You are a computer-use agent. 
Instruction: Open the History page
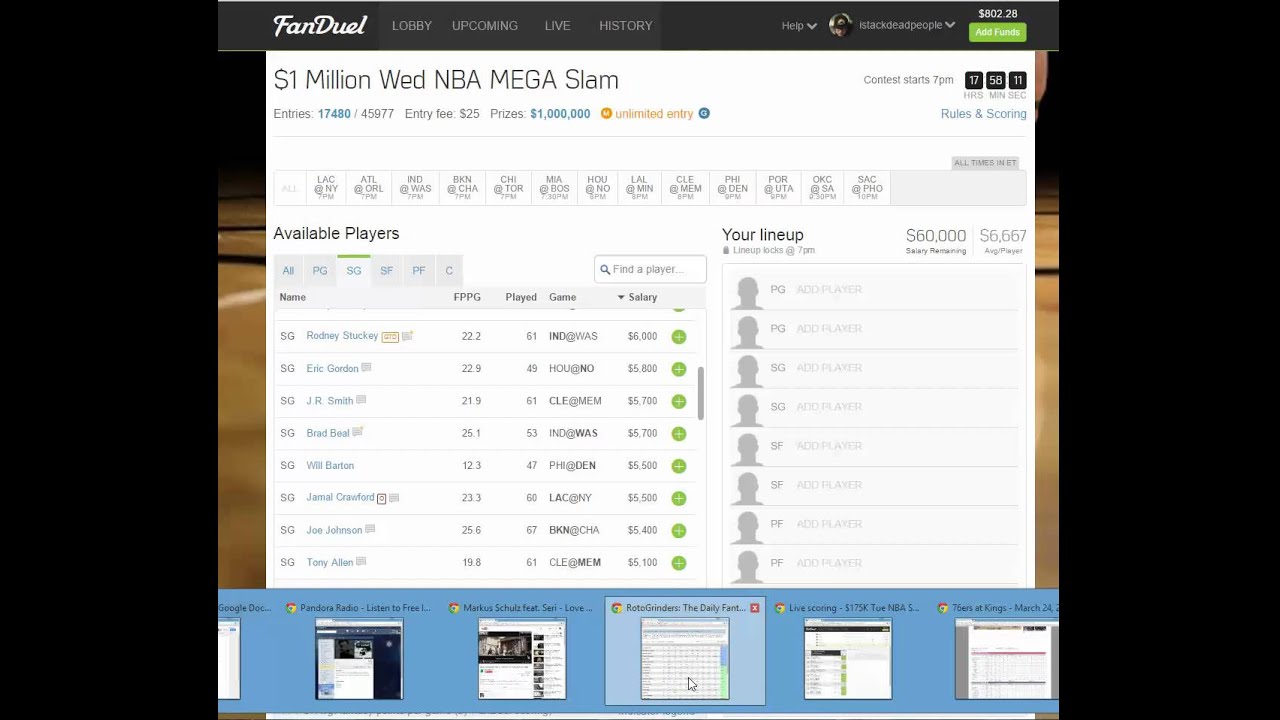tap(626, 26)
